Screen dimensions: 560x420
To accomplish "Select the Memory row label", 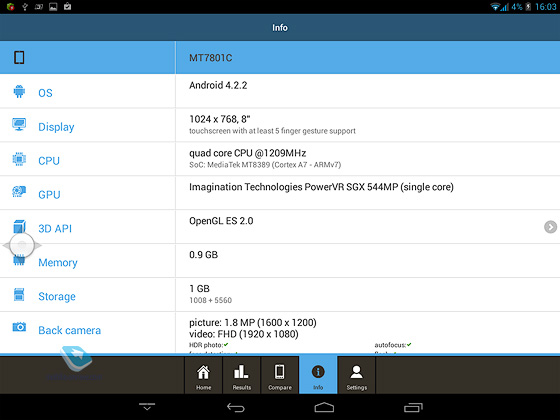I will coord(58,262).
